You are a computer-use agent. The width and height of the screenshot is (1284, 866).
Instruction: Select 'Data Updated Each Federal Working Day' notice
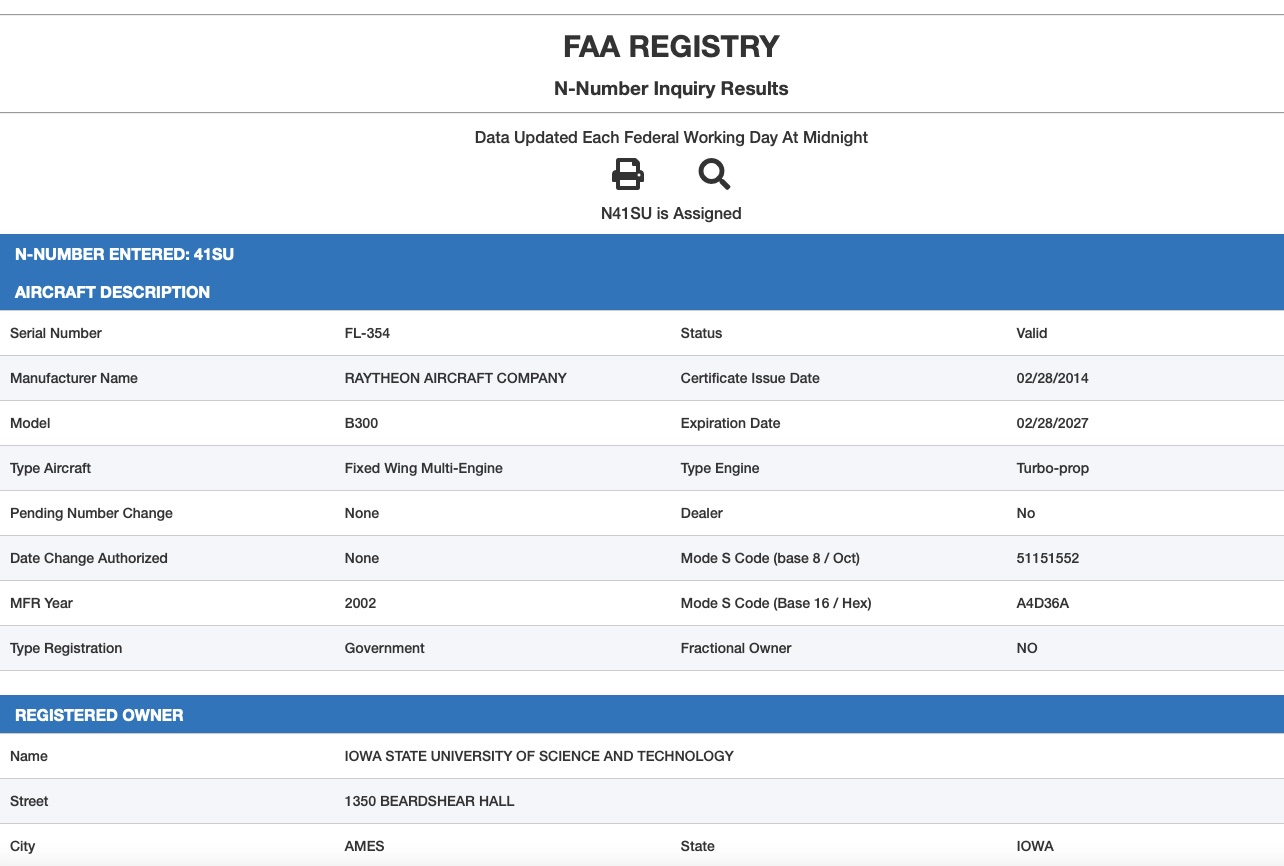(x=671, y=137)
